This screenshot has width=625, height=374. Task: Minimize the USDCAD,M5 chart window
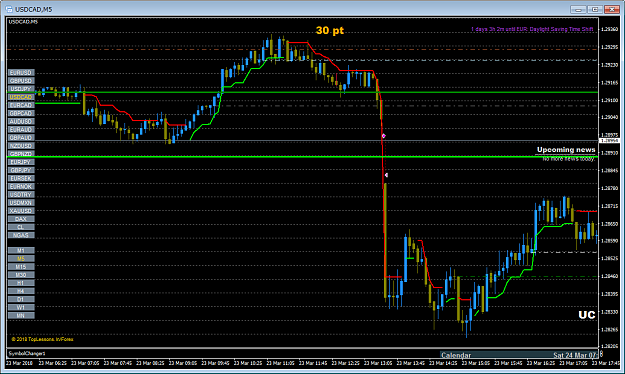[x=578, y=9]
